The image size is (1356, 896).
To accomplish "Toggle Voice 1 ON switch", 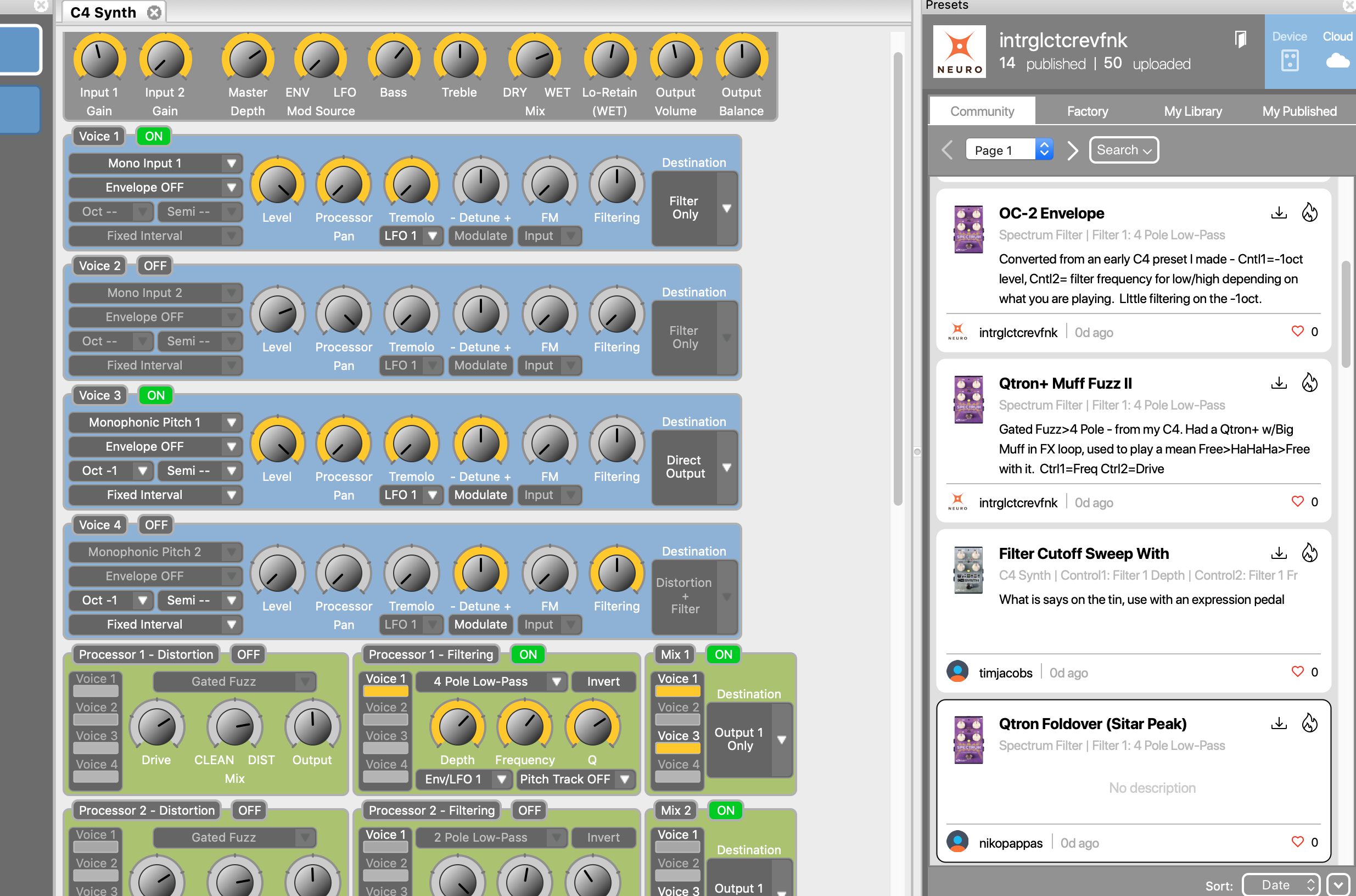I will [154, 137].
